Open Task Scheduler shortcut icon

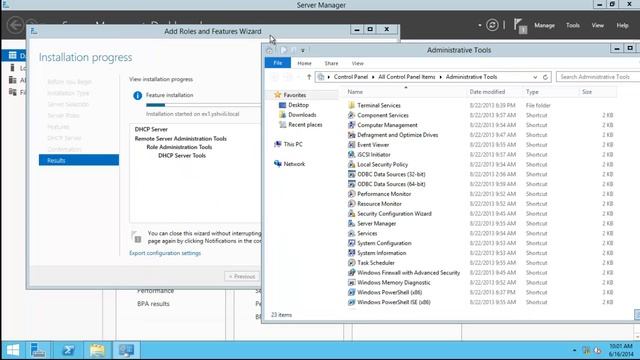coord(351,262)
